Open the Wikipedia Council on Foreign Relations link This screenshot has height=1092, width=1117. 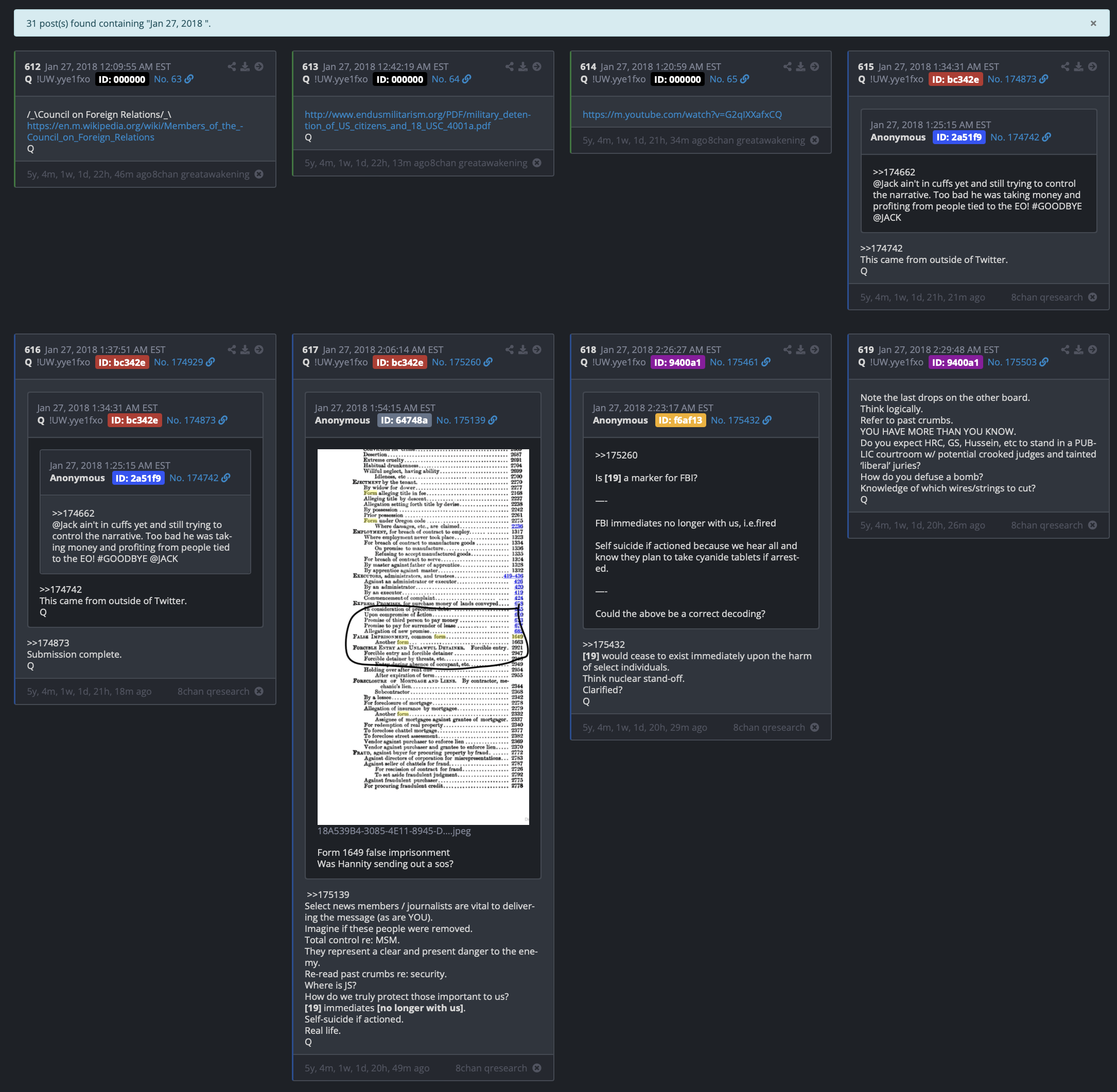click(x=135, y=131)
